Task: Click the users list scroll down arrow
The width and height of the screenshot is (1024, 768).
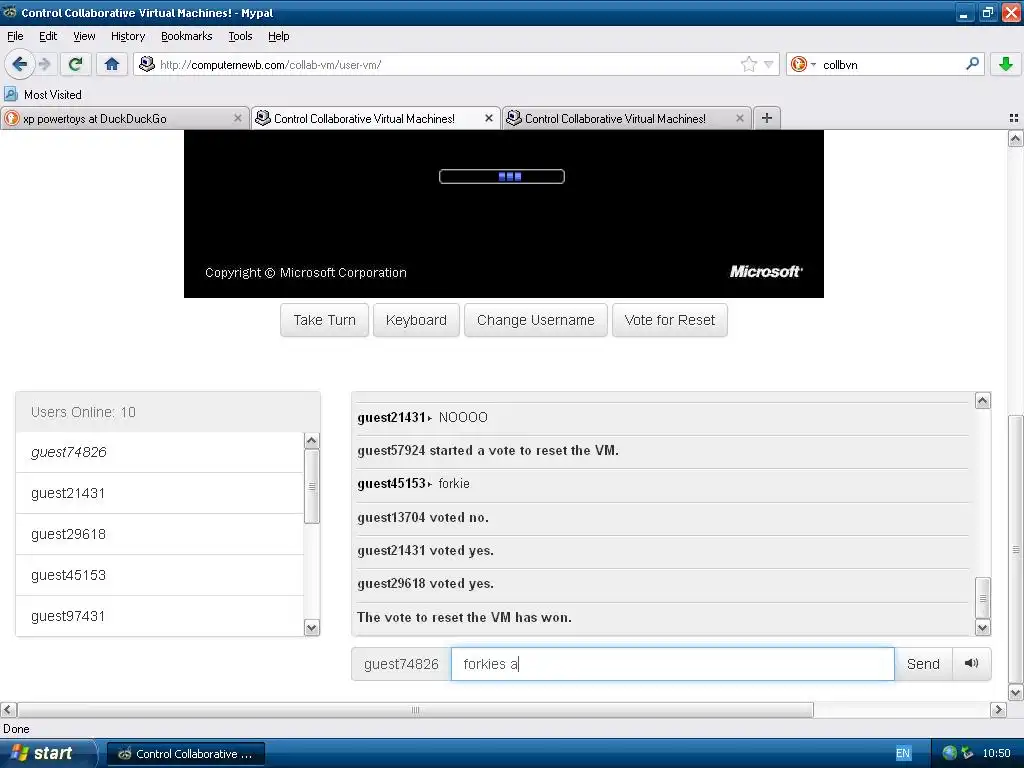Action: (x=312, y=628)
